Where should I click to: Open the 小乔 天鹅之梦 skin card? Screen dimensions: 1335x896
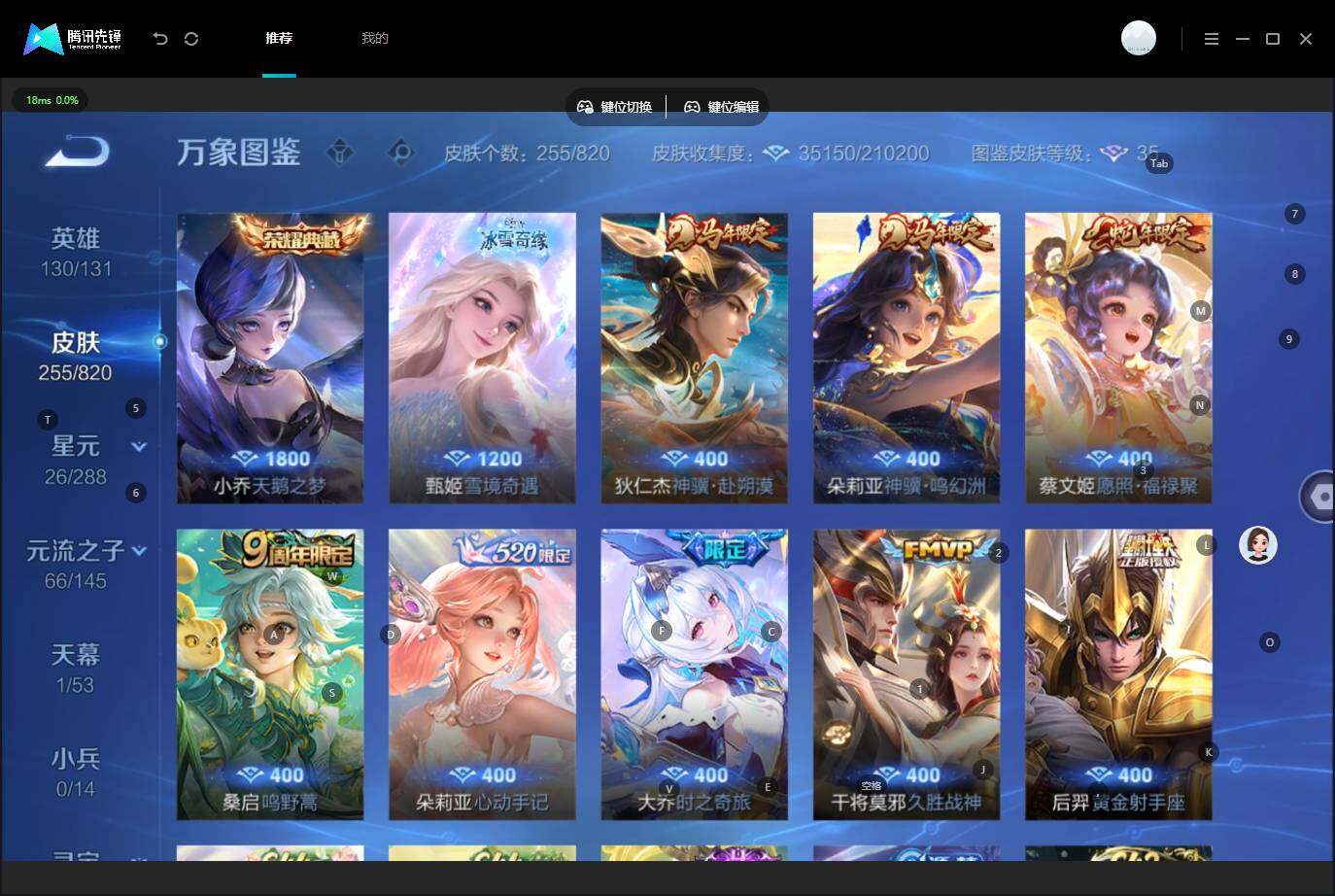pos(270,358)
